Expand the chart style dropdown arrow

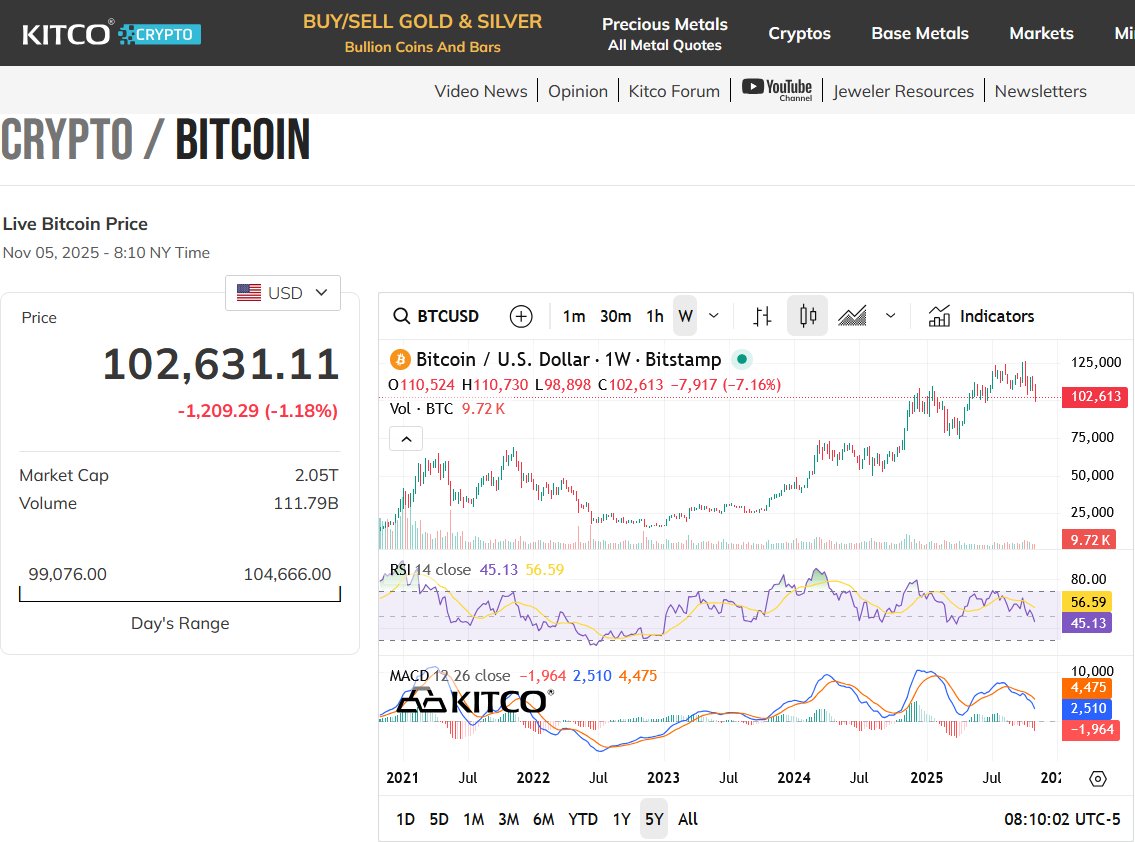[x=890, y=316]
